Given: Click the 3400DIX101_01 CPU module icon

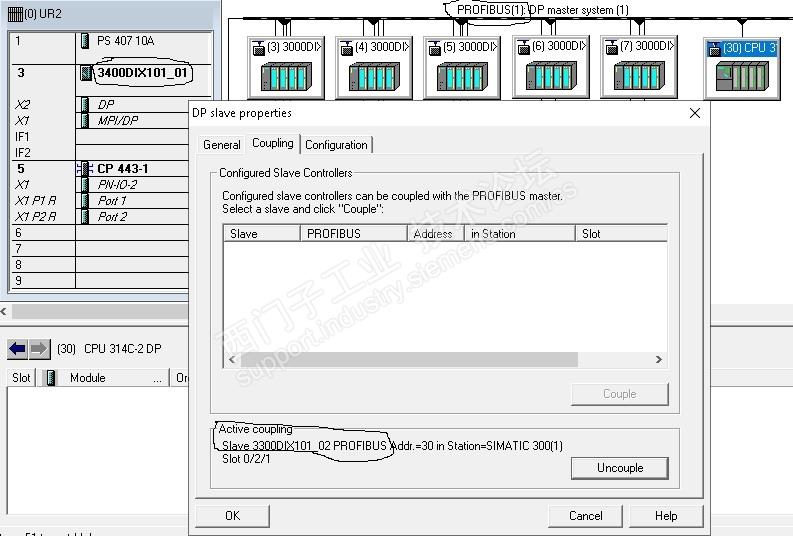Looking at the screenshot, I should coord(86,73).
